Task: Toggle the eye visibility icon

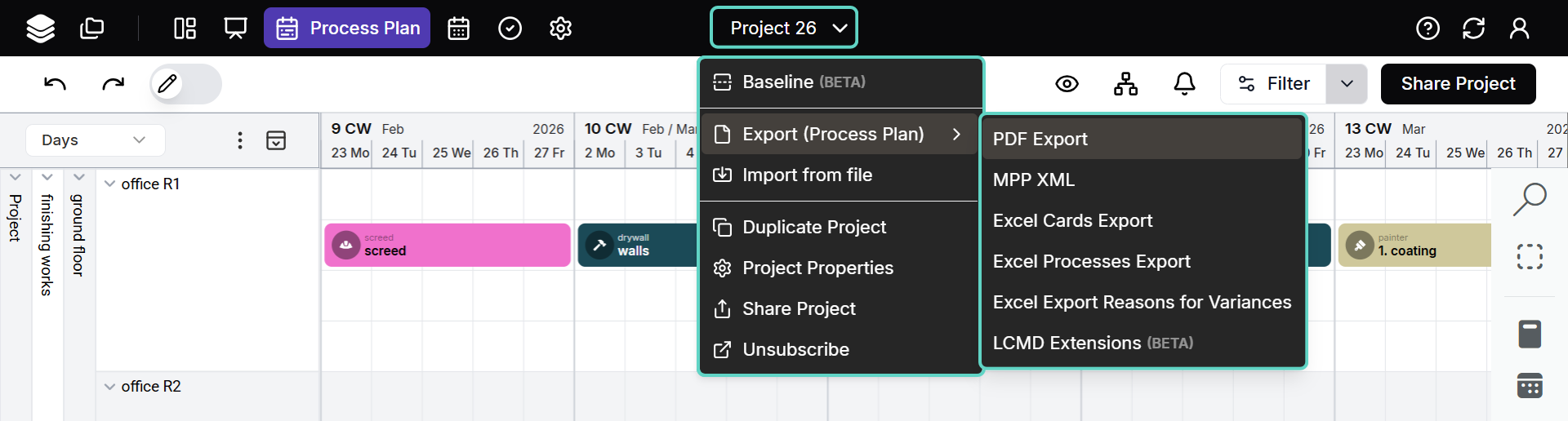Action: (1067, 83)
